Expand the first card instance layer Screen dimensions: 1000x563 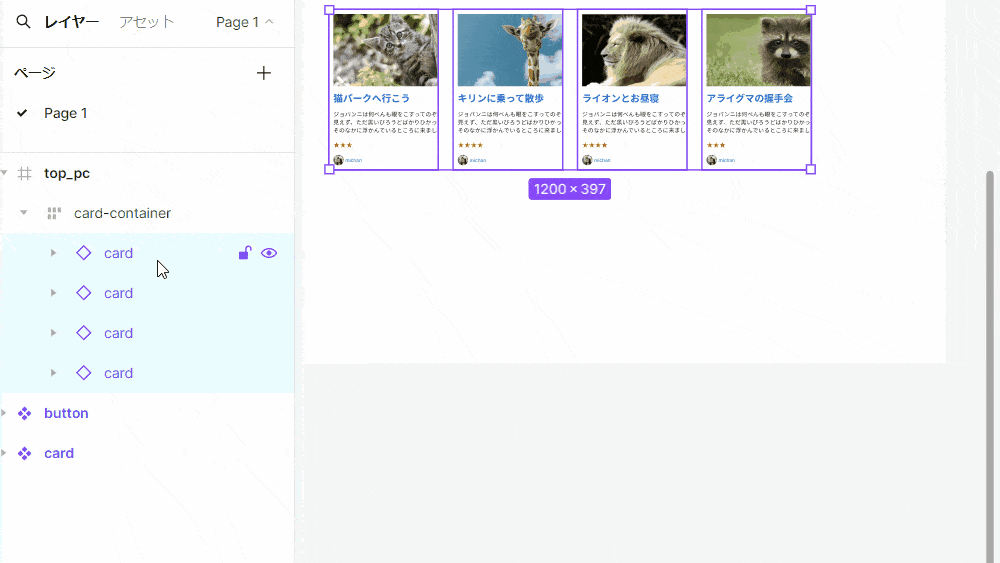click(54, 253)
